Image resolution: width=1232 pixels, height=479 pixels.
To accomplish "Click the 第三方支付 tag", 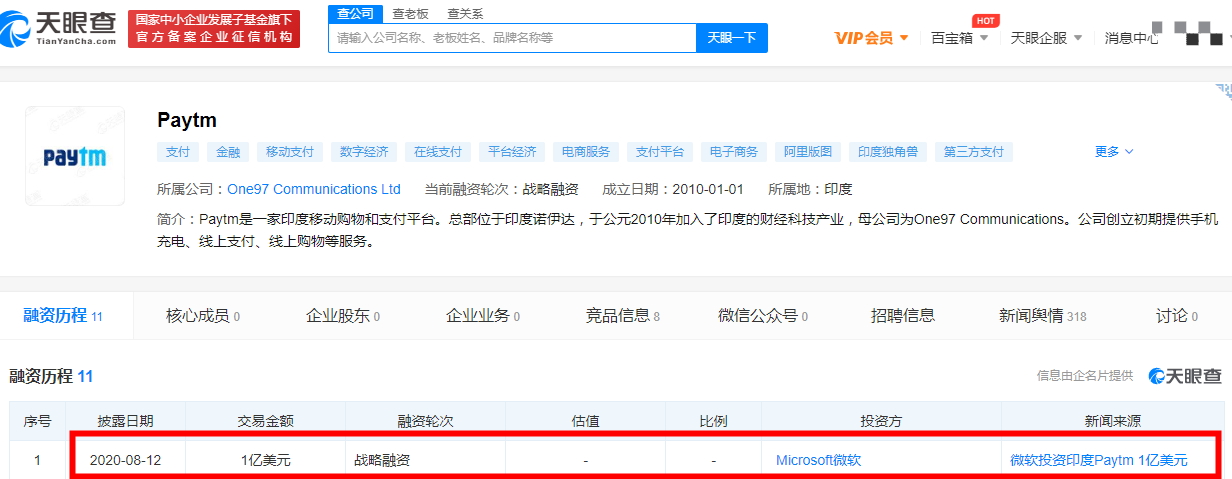I will point(974,152).
